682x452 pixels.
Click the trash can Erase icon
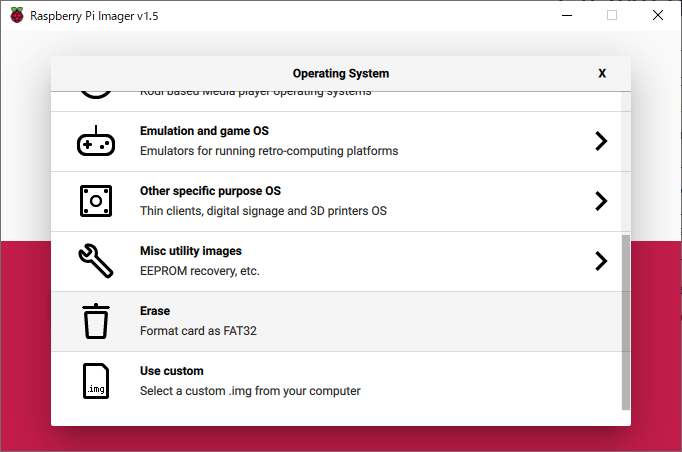(x=96, y=321)
